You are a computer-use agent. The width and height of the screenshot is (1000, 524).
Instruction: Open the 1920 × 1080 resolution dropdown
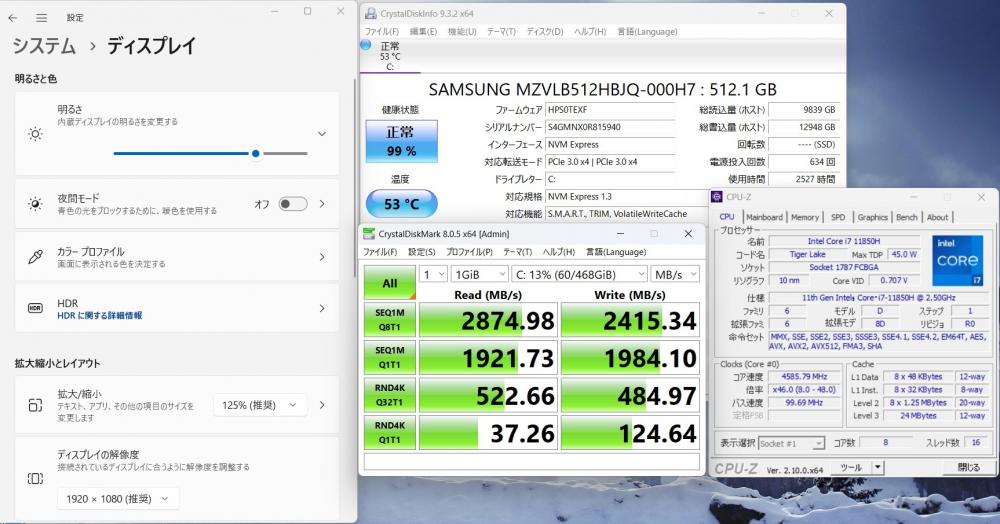[118, 499]
